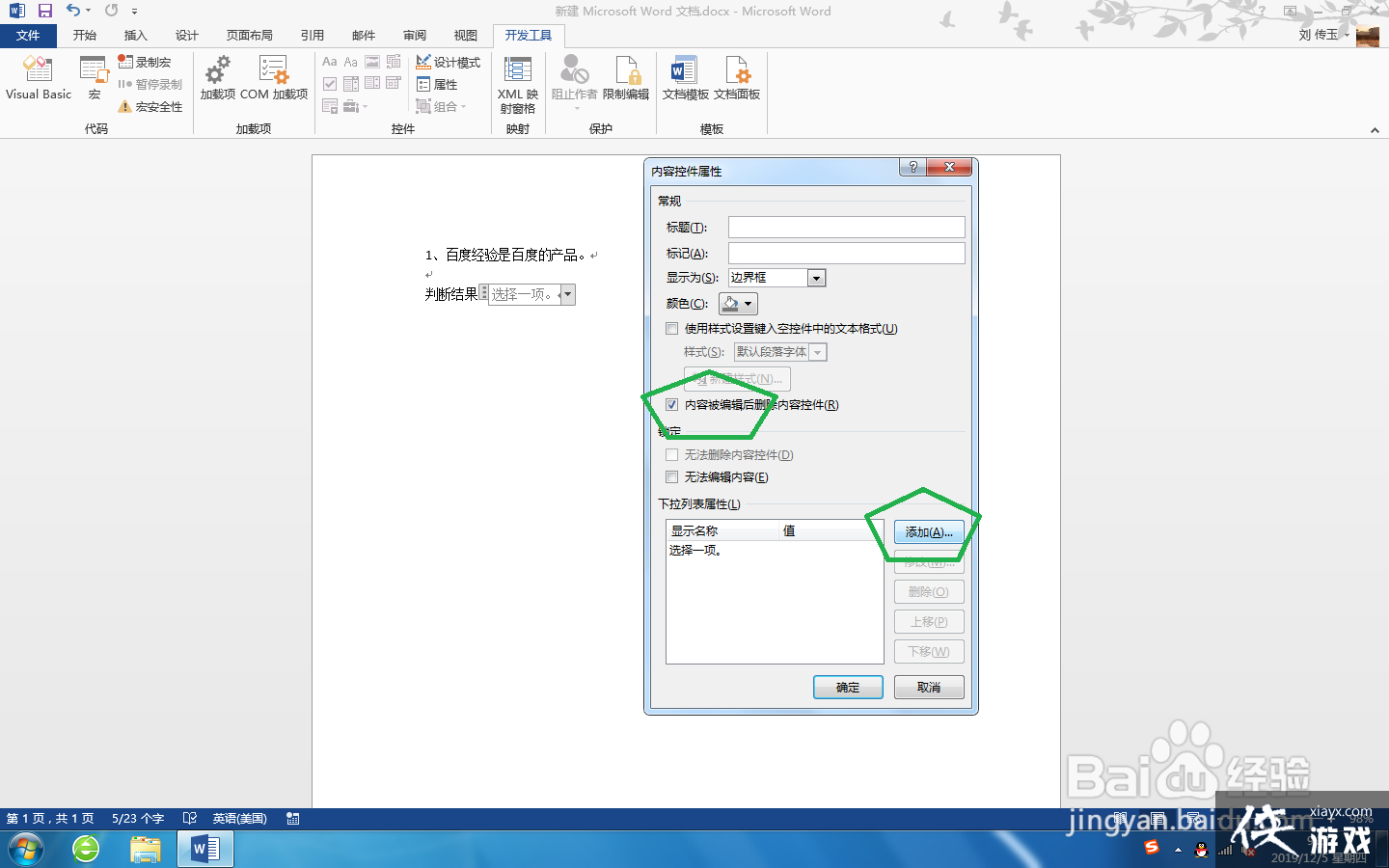Click the Sogou input method tray icon
The height and width of the screenshot is (868, 1389).
coord(1151,849)
